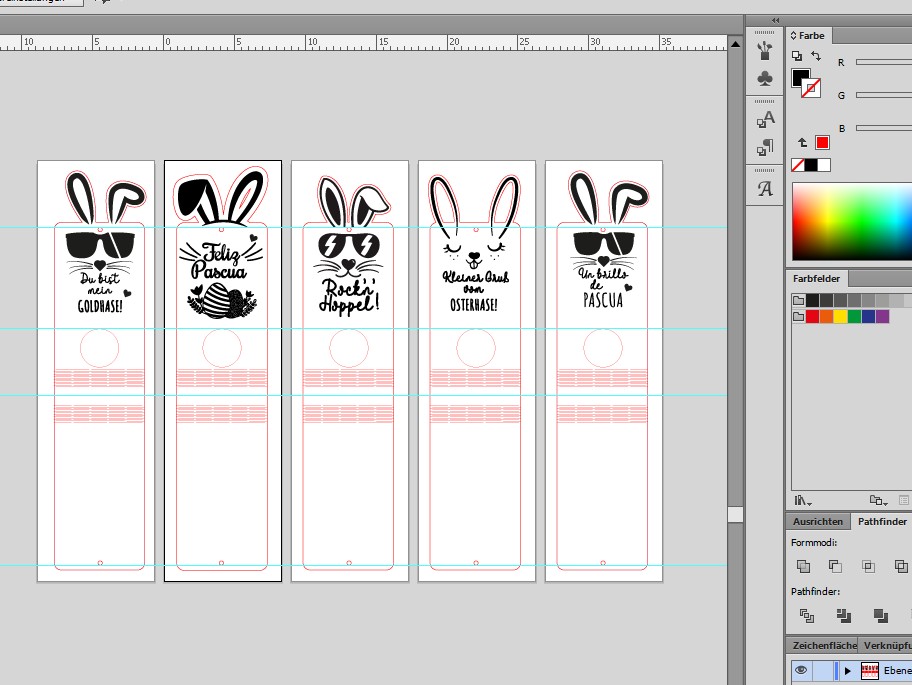Viewport: 912px width, 685px height.
Task: Toggle visibility eye of Ebene layer
Action: [x=801, y=670]
